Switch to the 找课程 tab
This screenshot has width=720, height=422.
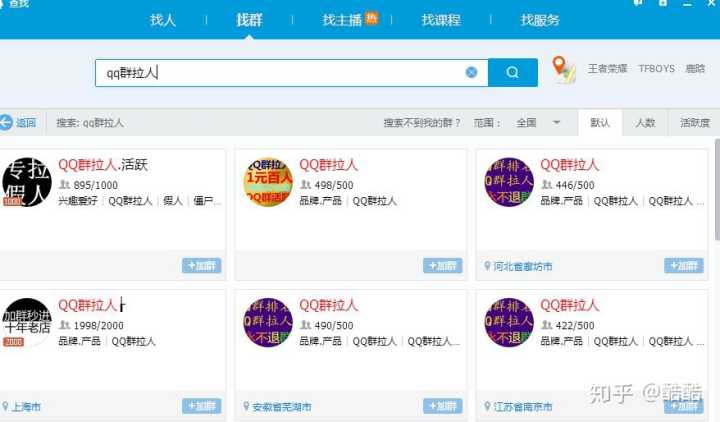coord(441,20)
